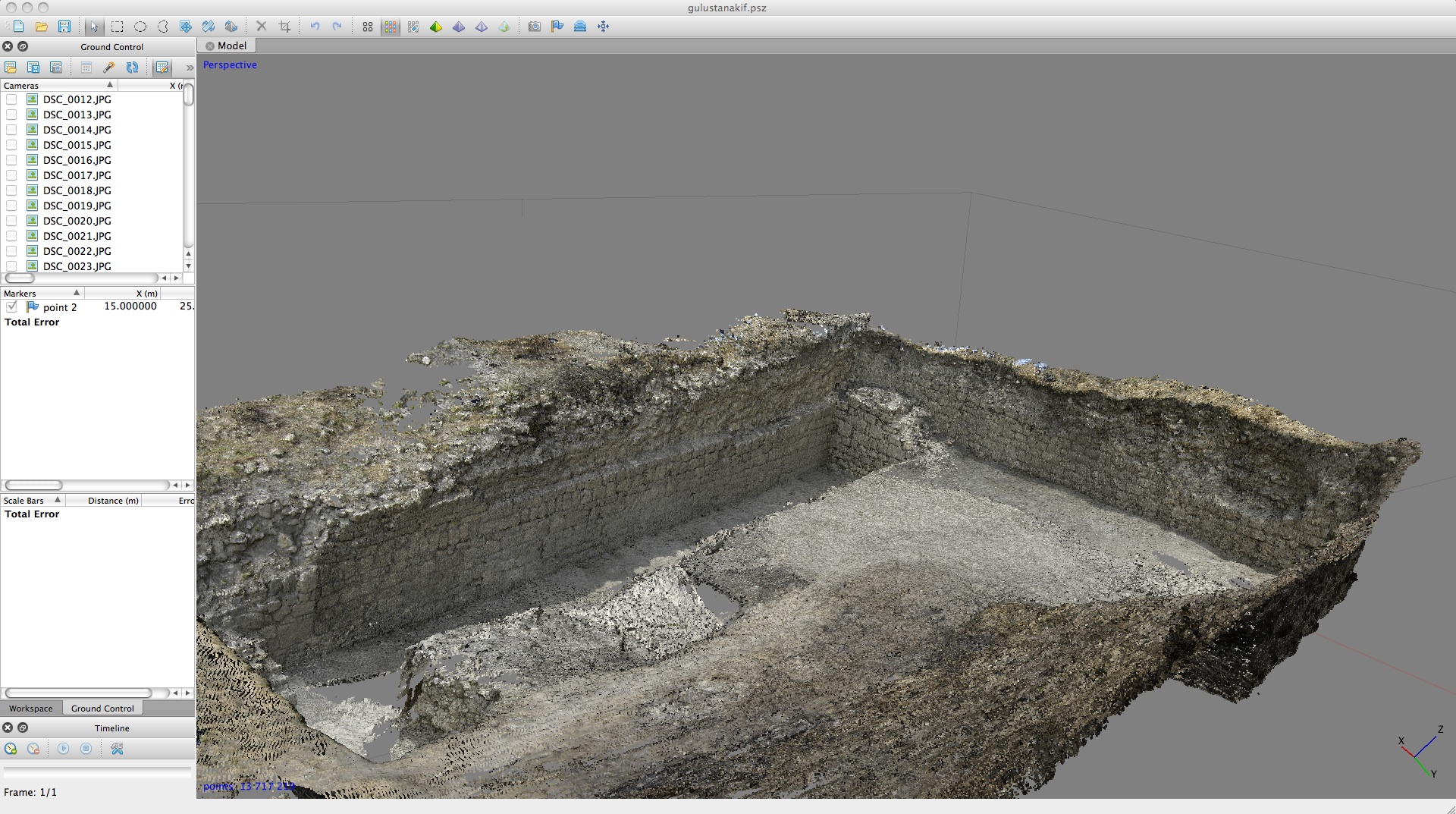Toggle the Show Cameras icon
The image size is (1456, 814).
pyautogui.click(x=535, y=27)
